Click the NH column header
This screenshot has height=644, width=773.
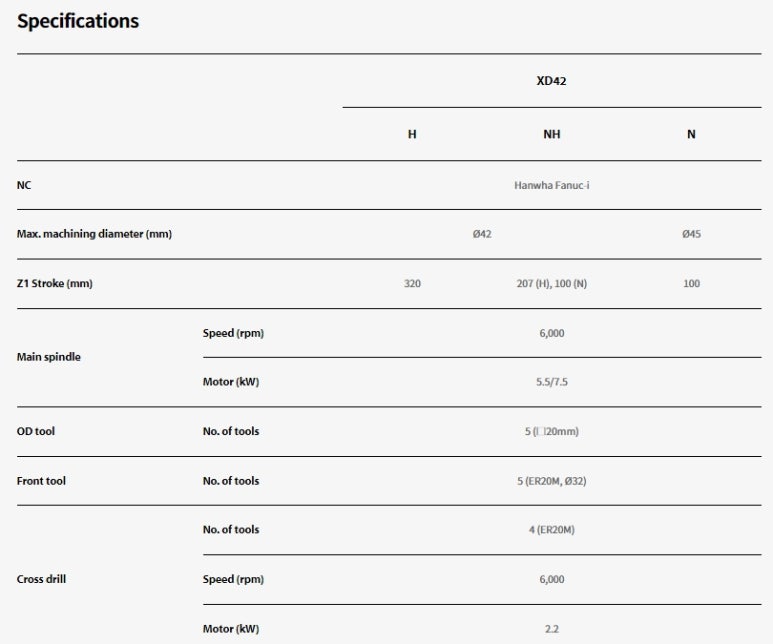coord(551,135)
